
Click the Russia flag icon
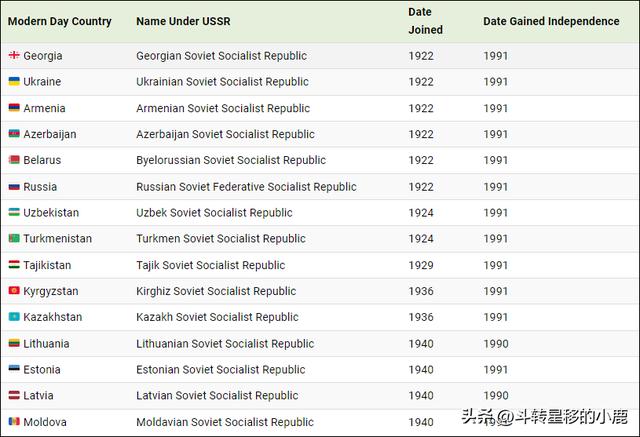[14, 186]
